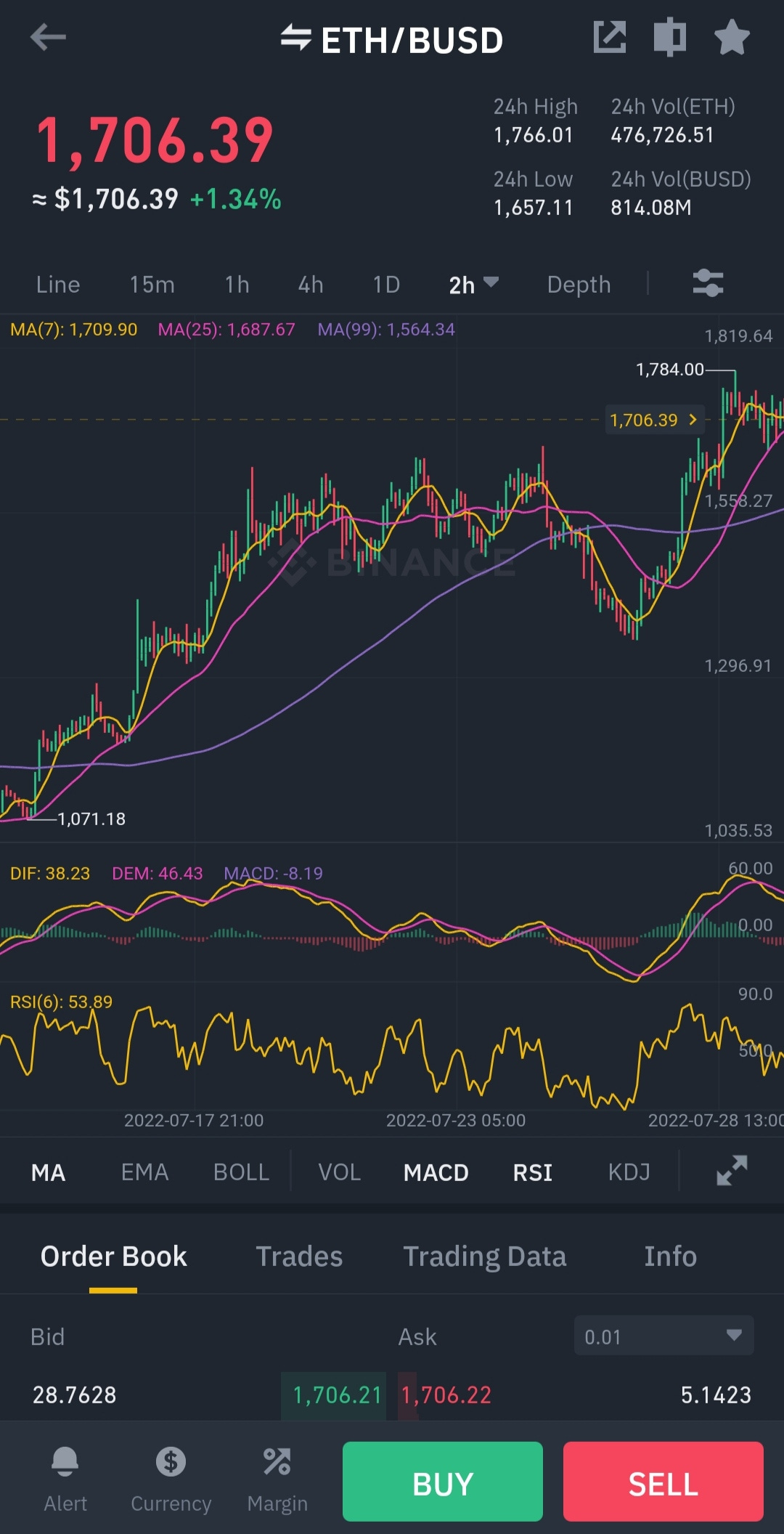Select the 1h interval
784x1534 pixels.
(x=237, y=285)
